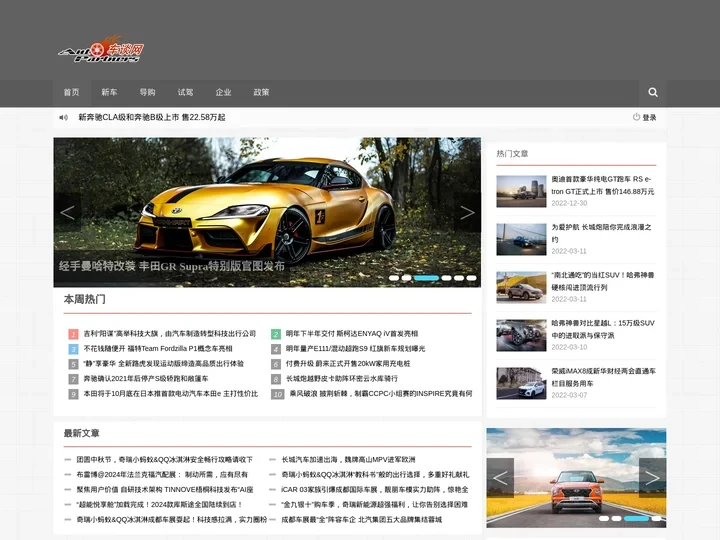Open article 4 红旗新车规划曝光
This screenshot has height=540, width=720.
[355, 349]
